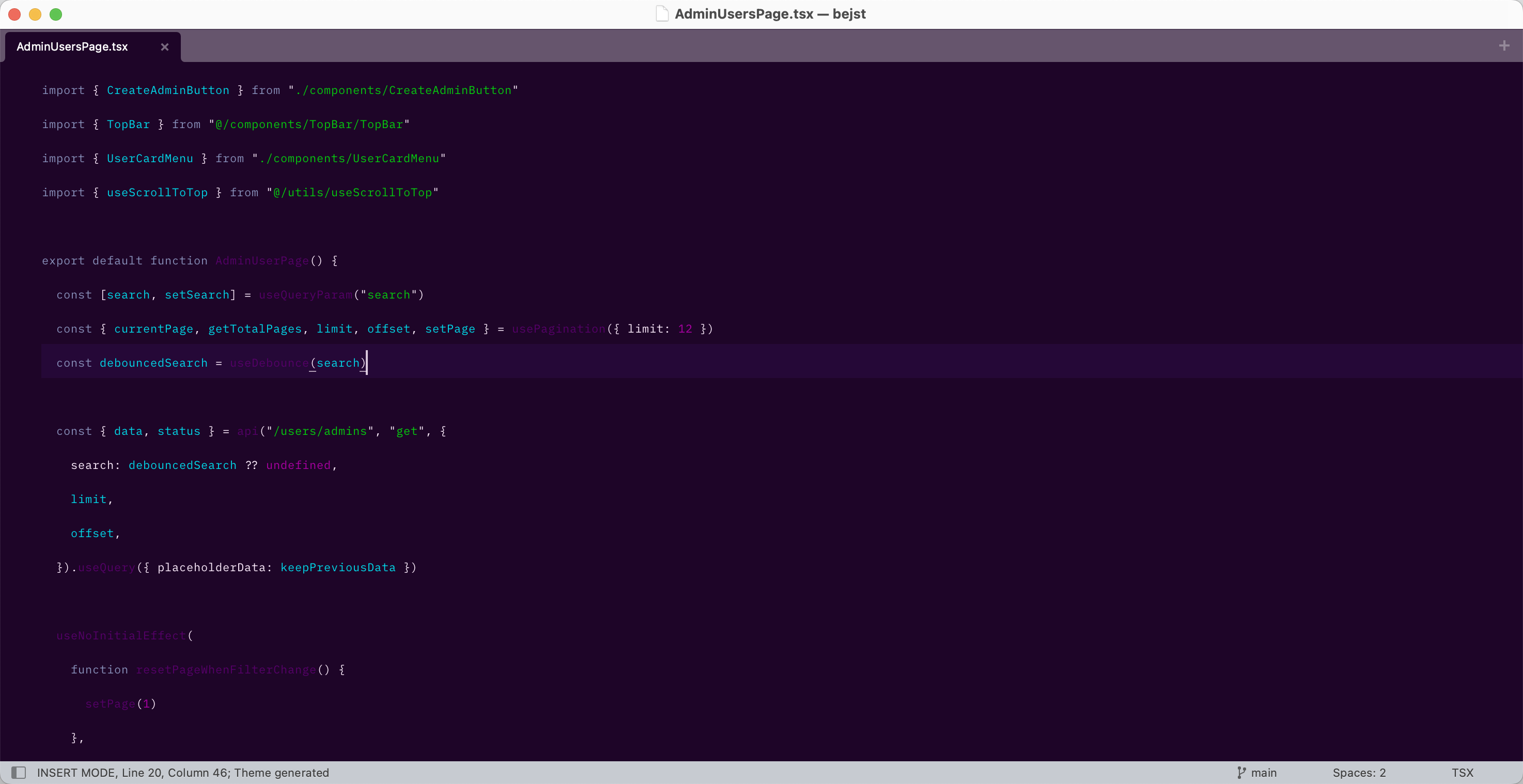Click the "./components/UserCardMenu" path string
1523x784 pixels.
coord(349,159)
